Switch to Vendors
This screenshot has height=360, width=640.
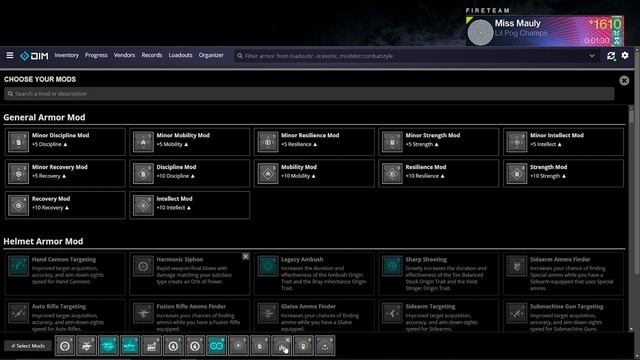point(124,55)
